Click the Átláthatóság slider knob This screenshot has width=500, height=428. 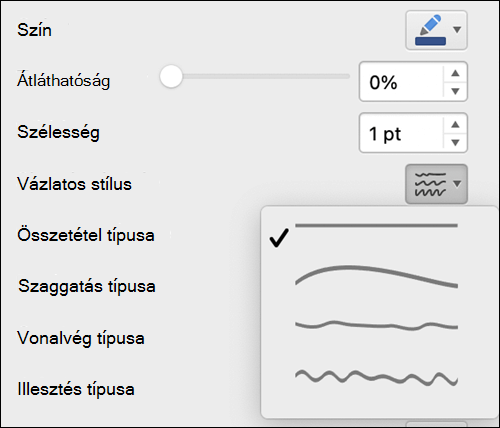(x=171, y=76)
